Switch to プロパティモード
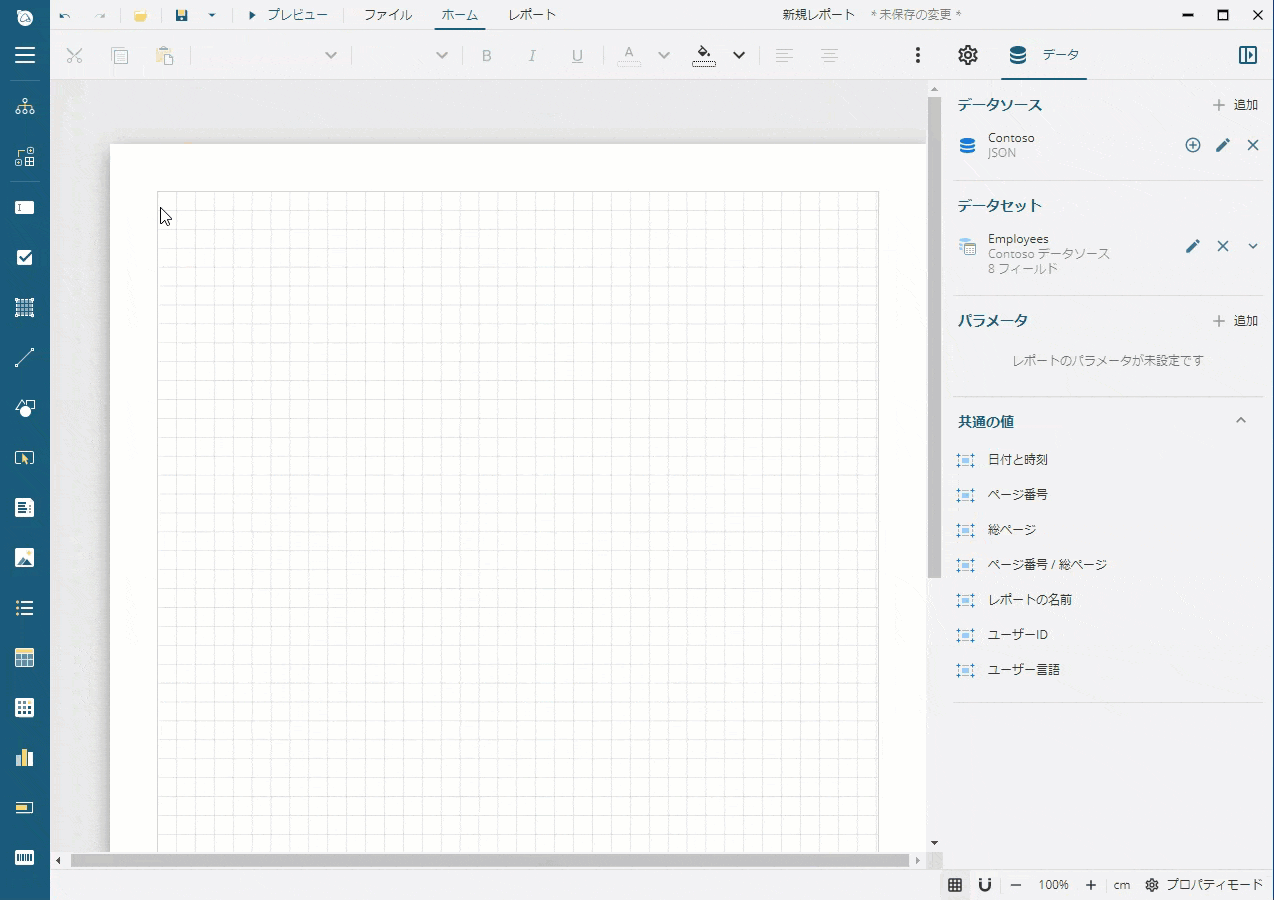This screenshot has width=1274, height=900. click(x=1214, y=885)
